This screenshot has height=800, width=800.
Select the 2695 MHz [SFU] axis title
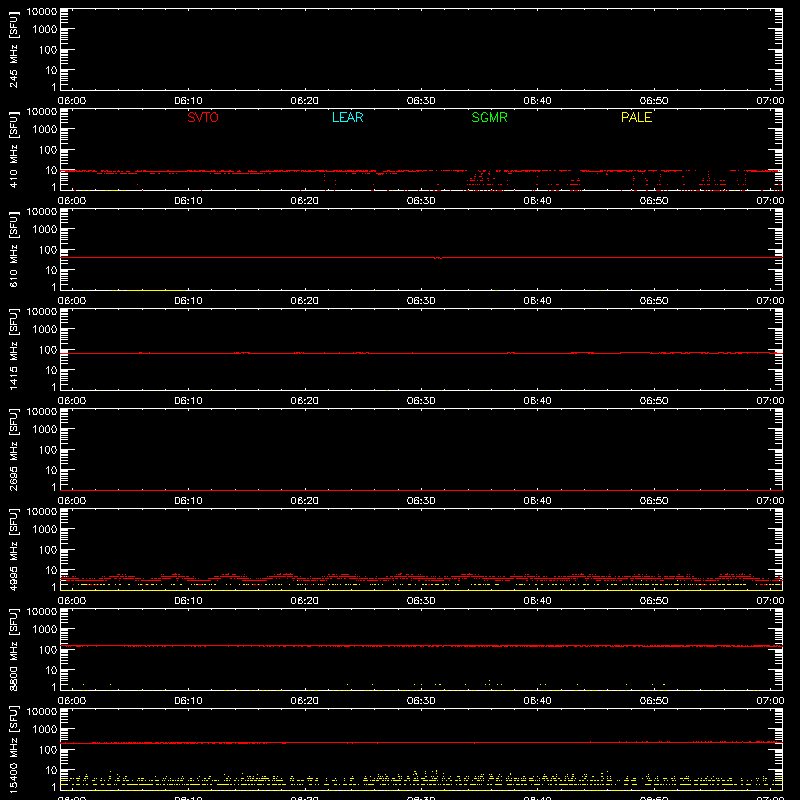point(13,449)
